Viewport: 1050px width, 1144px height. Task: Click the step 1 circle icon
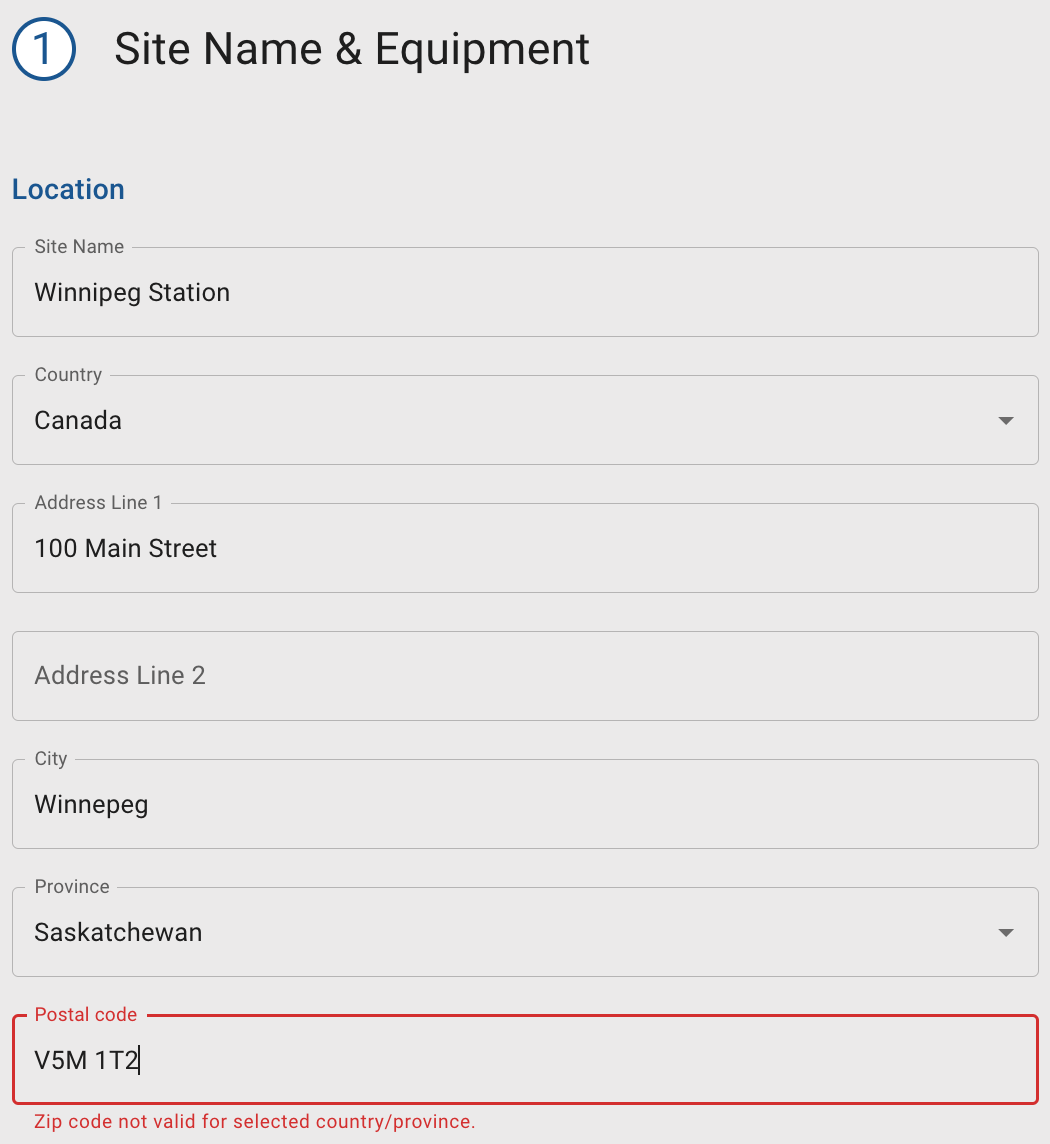coord(44,50)
